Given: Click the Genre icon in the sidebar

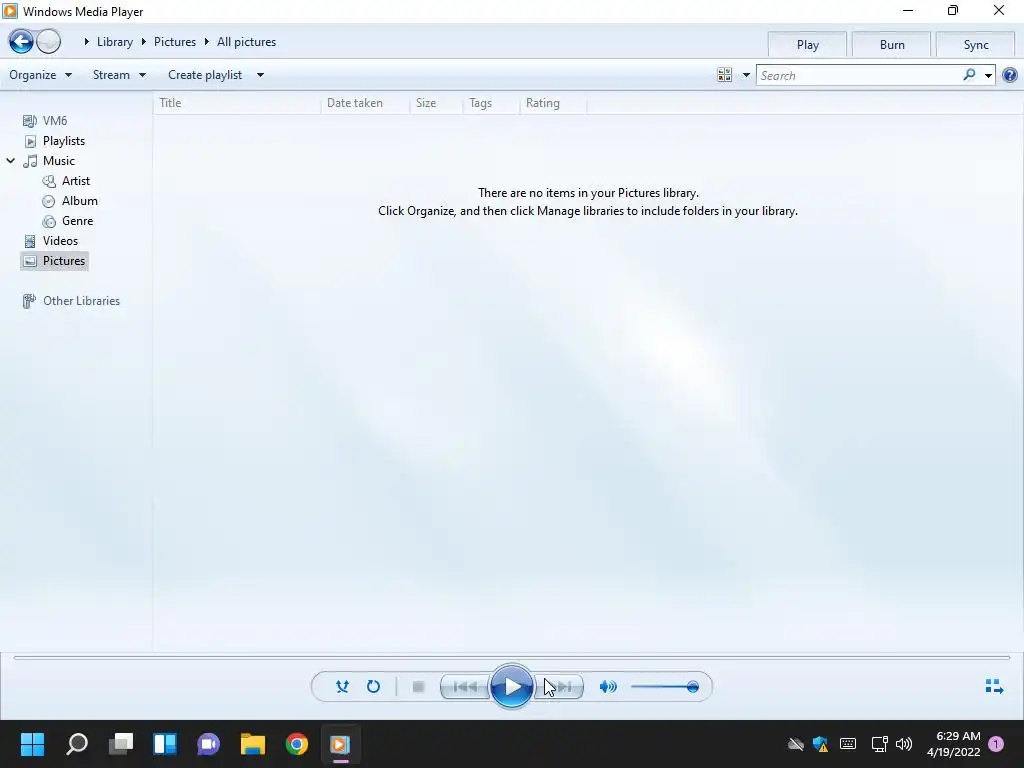Looking at the screenshot, I should [49, 221].
